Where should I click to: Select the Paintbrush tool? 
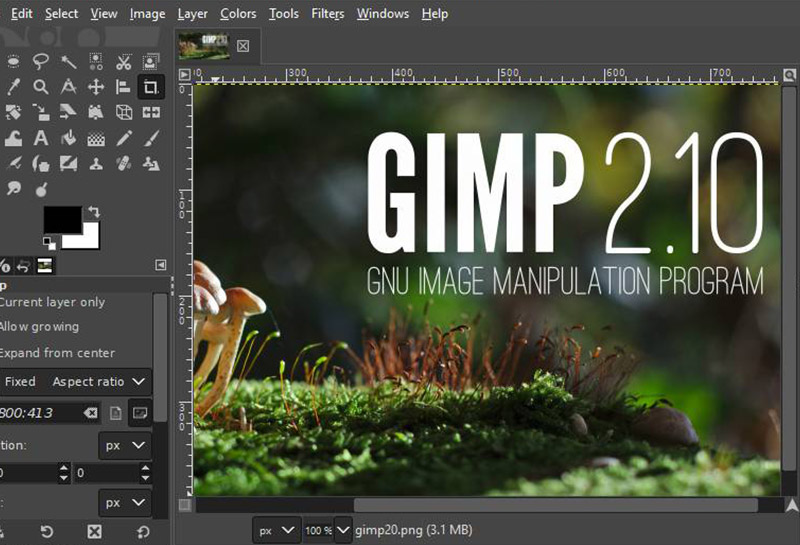pos(151,138)
